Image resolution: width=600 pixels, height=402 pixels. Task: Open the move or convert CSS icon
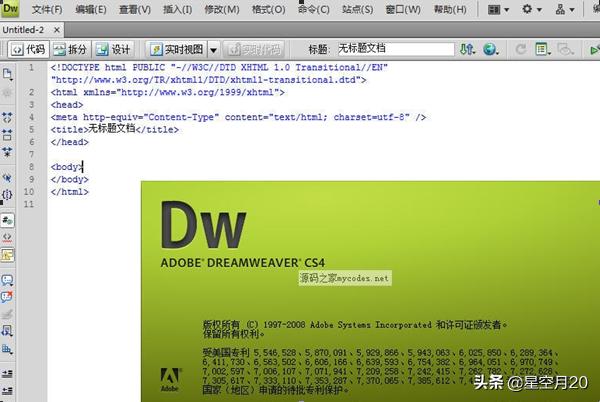pyautogui.click(x=7, y=348)
